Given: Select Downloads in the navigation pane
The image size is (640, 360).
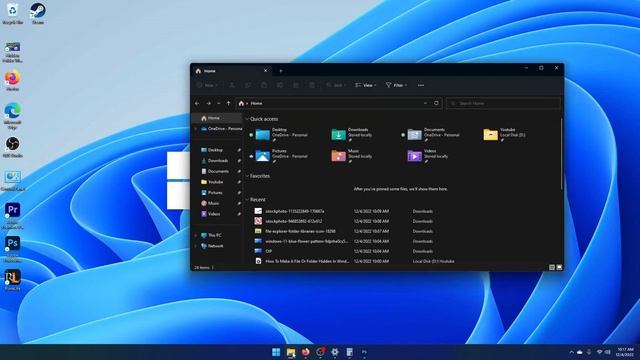Looking at the screenshot, I should (x=218, y=161).
